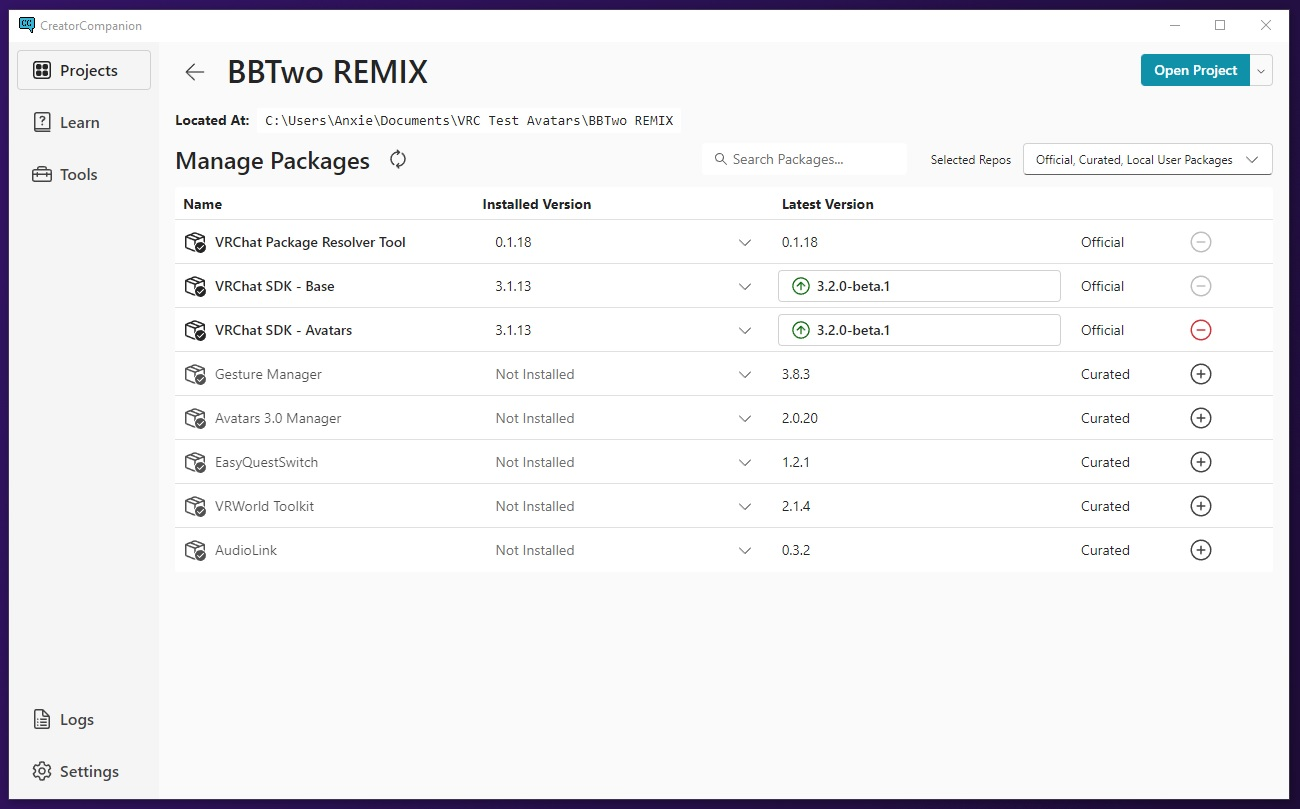
Task: Click the Avatars 3.0 Manager package icon
Action: point(195,418)
